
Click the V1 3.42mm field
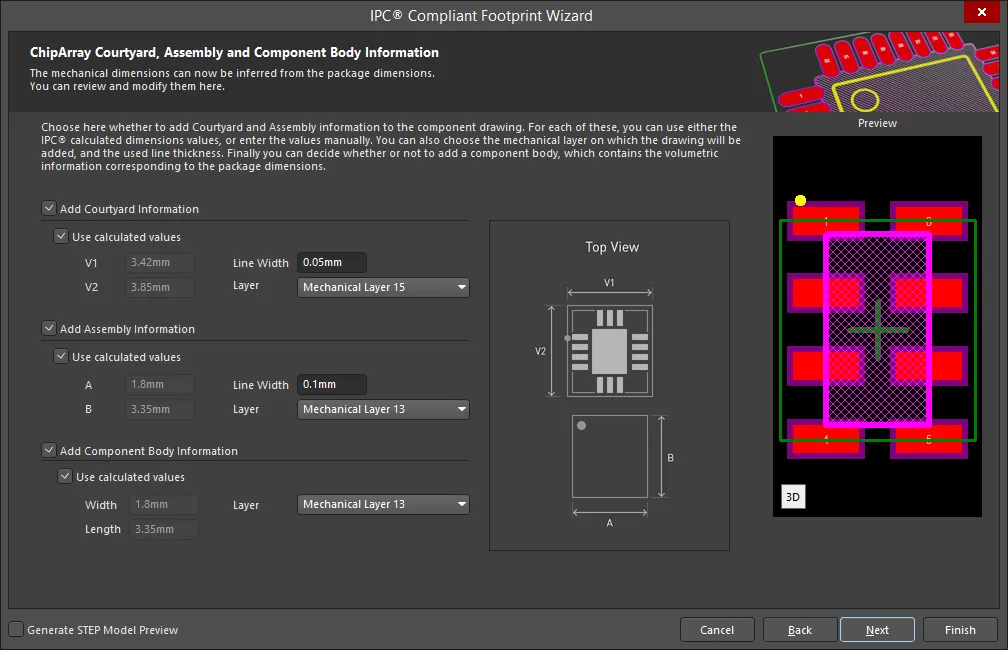159,262
